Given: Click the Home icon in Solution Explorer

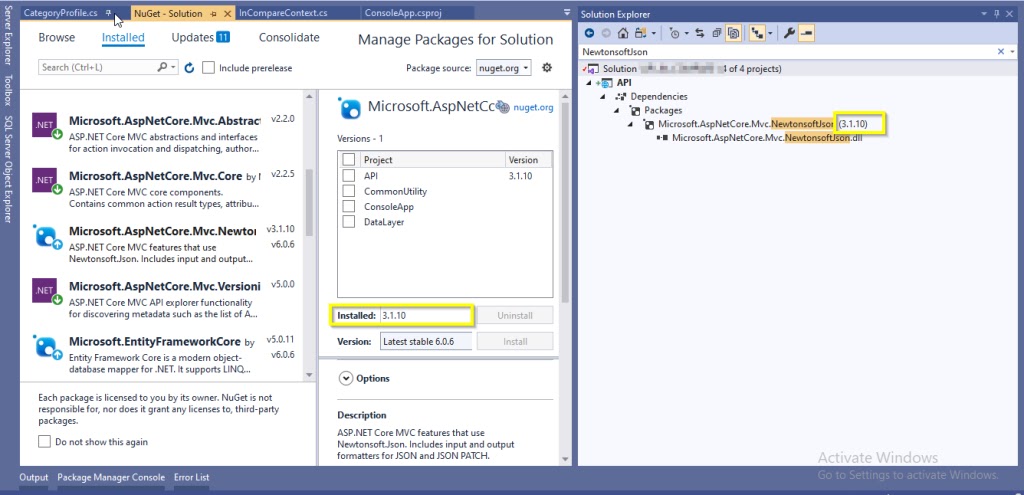Looking at the screenshot, I should 623,33.
